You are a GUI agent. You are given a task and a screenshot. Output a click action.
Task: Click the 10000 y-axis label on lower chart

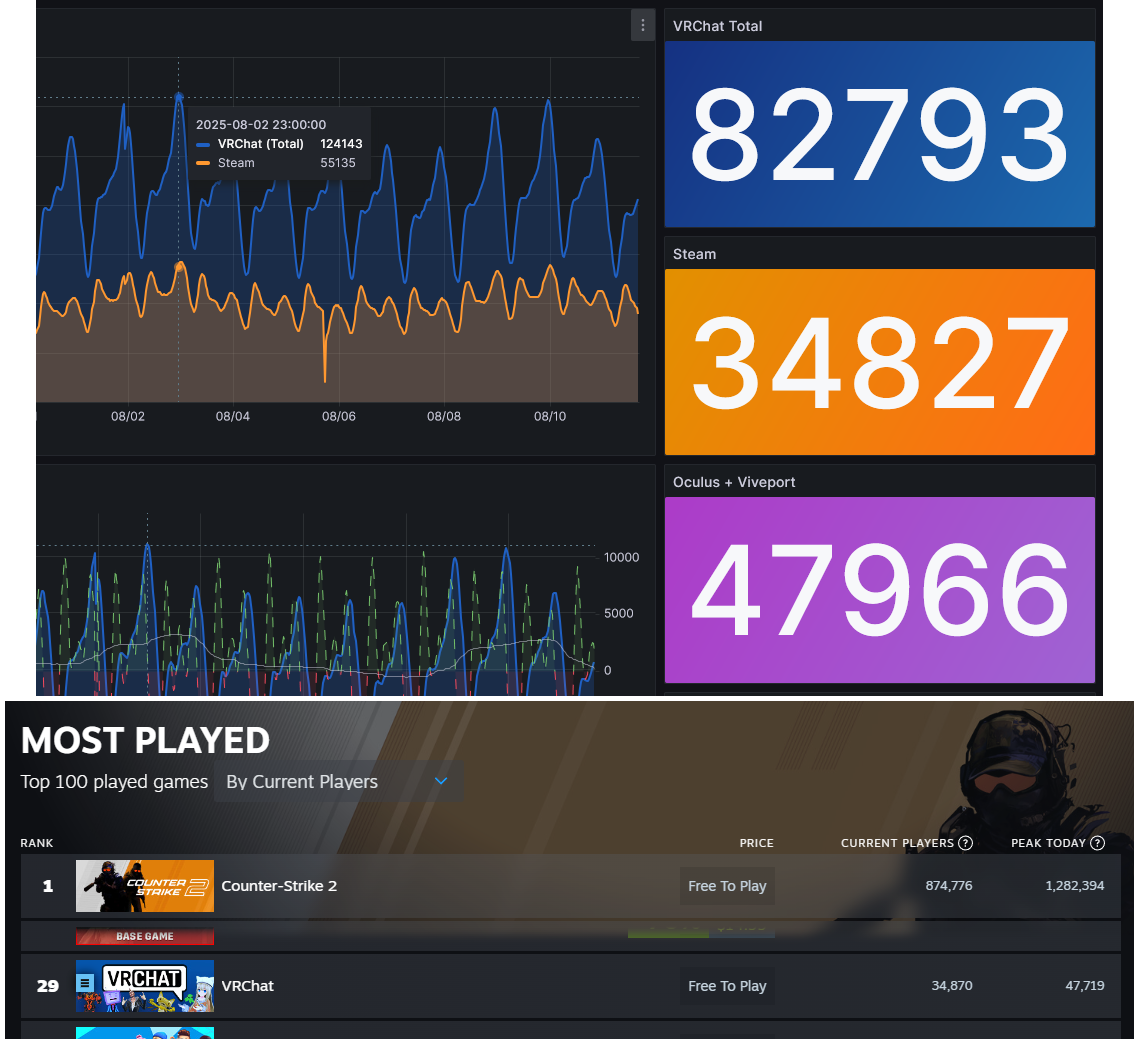coord(622,557)
